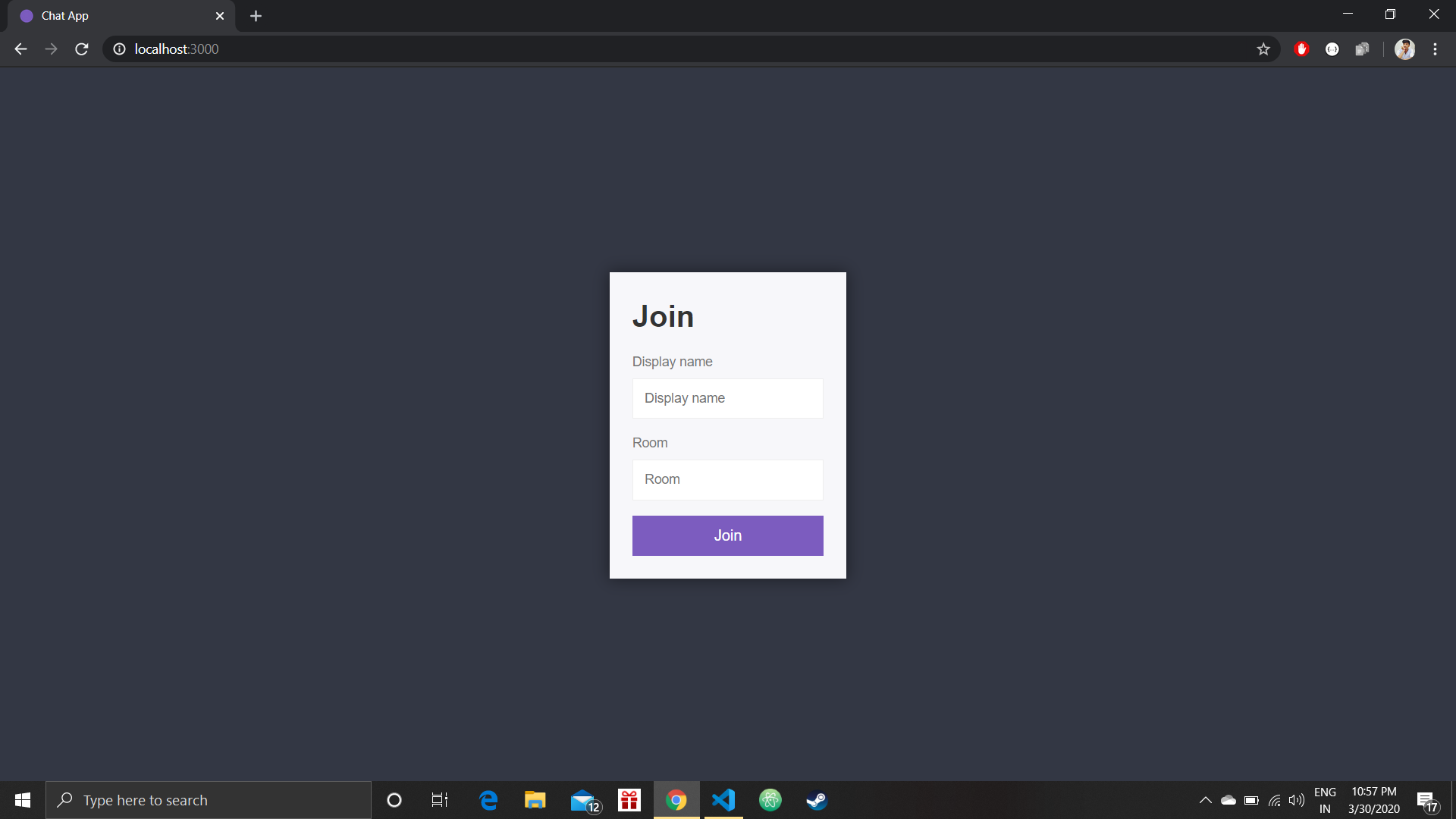
Task: Click the AdBlock extension icon
Action: (x=1301, y=49)
